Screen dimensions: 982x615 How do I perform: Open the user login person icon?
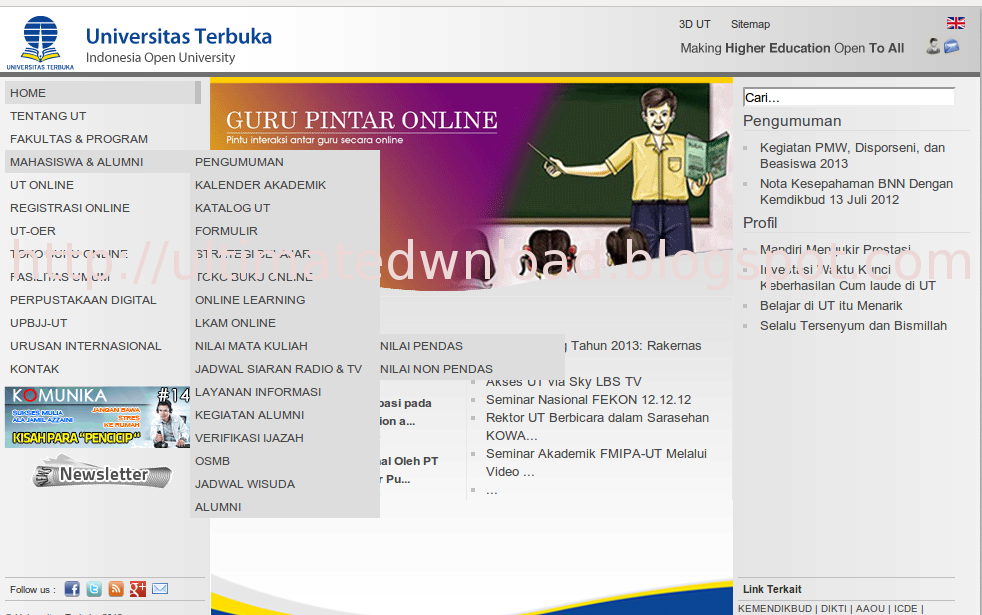tap(933, 46)
